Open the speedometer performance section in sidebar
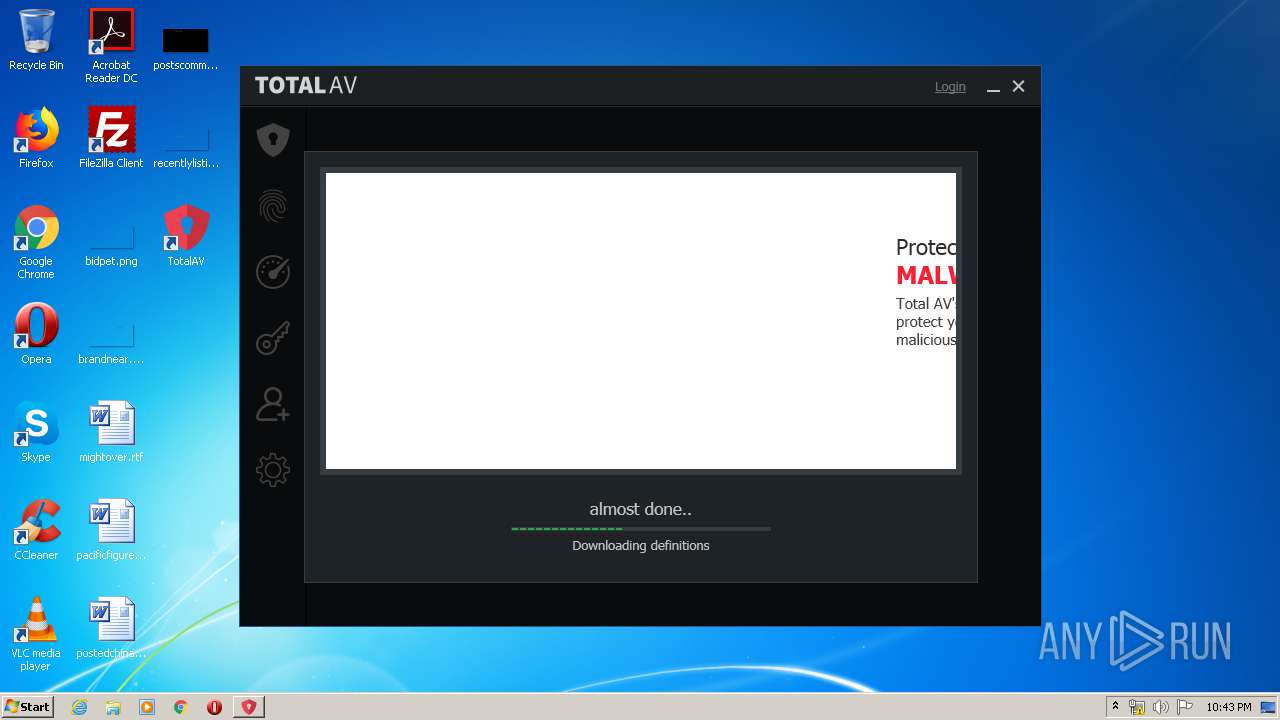The image size is (1280, 720). (x=273, y=272)
